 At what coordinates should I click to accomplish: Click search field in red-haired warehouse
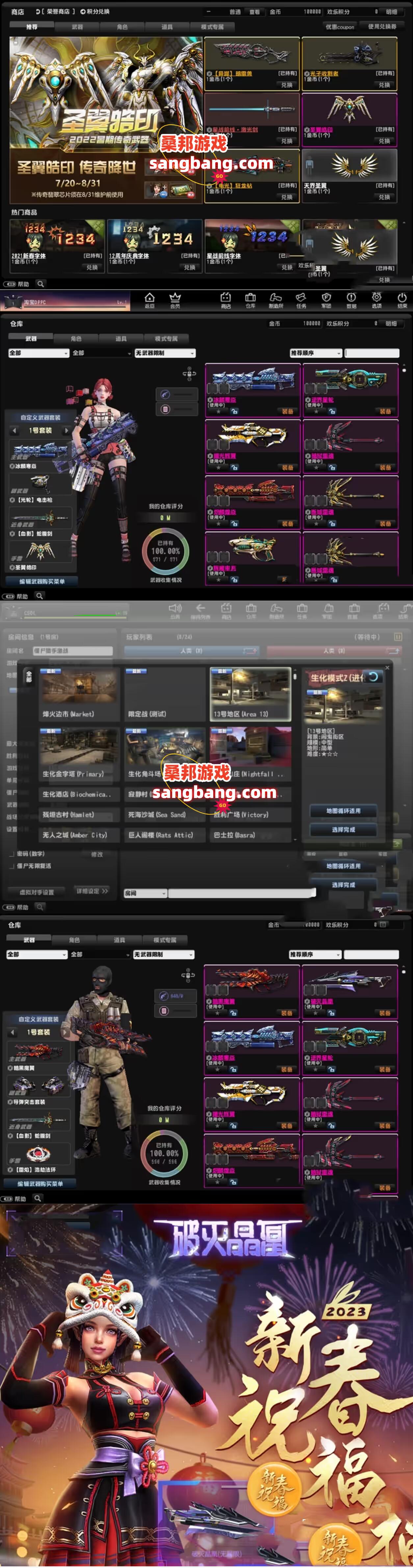372,353
